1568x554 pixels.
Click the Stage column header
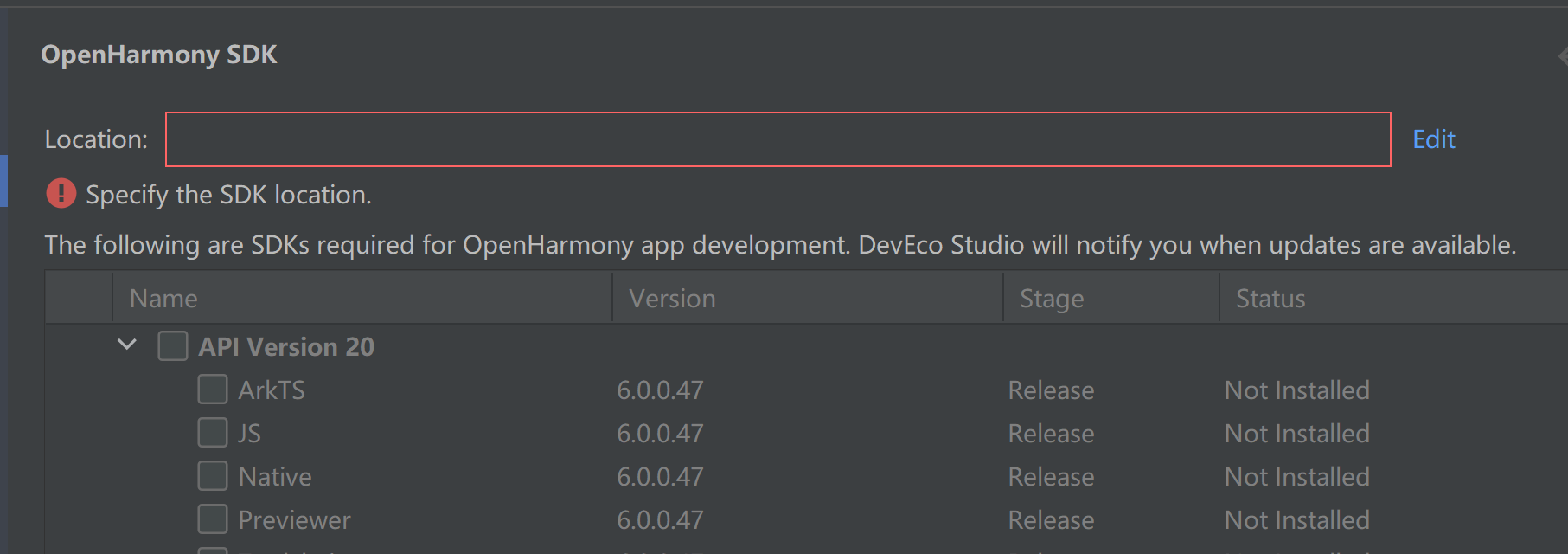point(1111,299)
